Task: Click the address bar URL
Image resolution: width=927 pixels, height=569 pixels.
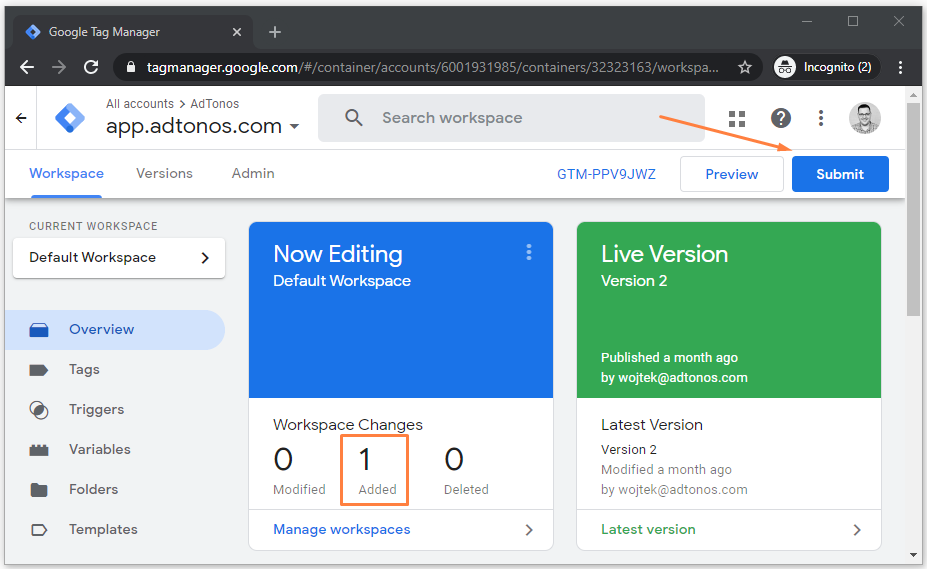Action: 433,67
